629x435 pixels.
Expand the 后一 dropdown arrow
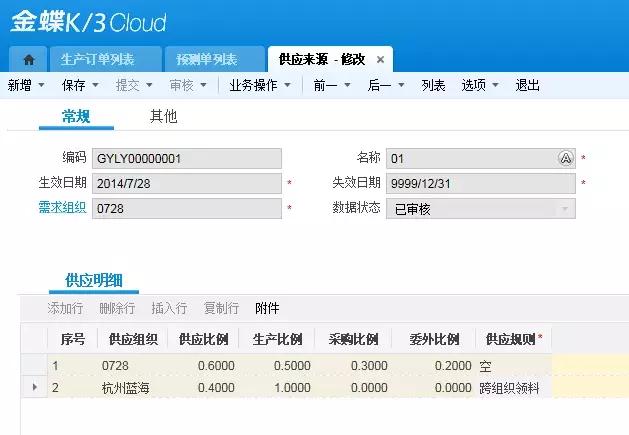point(401,85)
